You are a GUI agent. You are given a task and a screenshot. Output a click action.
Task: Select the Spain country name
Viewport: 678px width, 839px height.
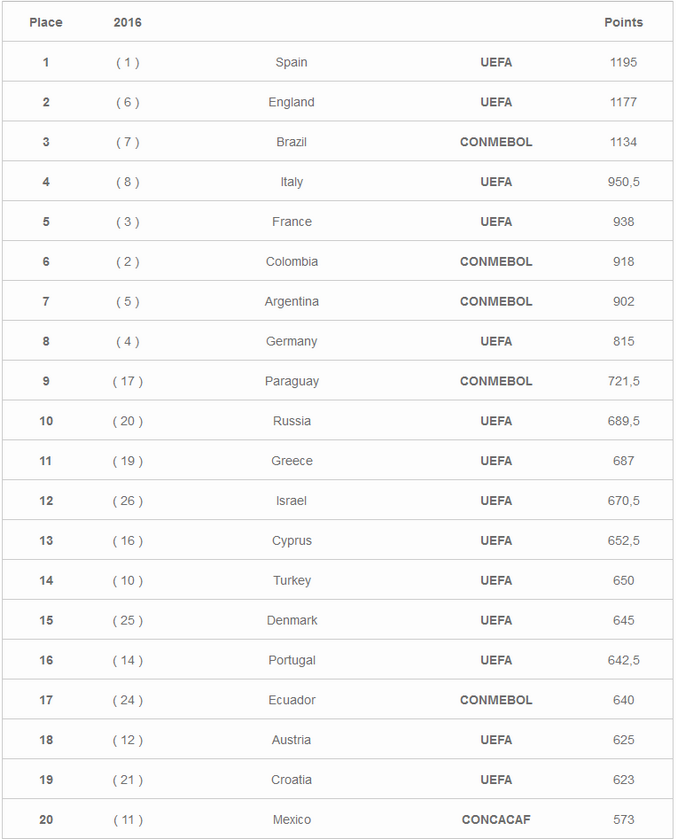pyautogui.click(x=291, y=62)
